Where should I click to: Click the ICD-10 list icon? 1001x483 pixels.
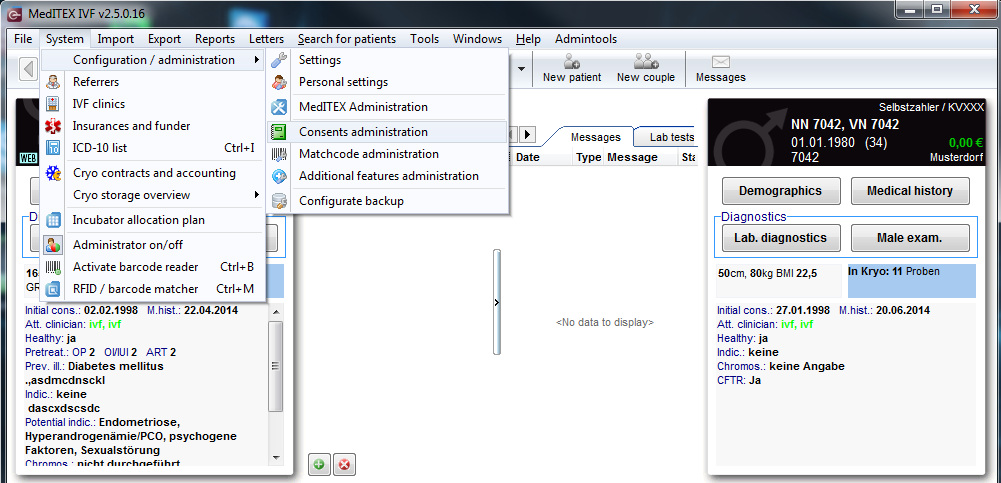point(54,148)
